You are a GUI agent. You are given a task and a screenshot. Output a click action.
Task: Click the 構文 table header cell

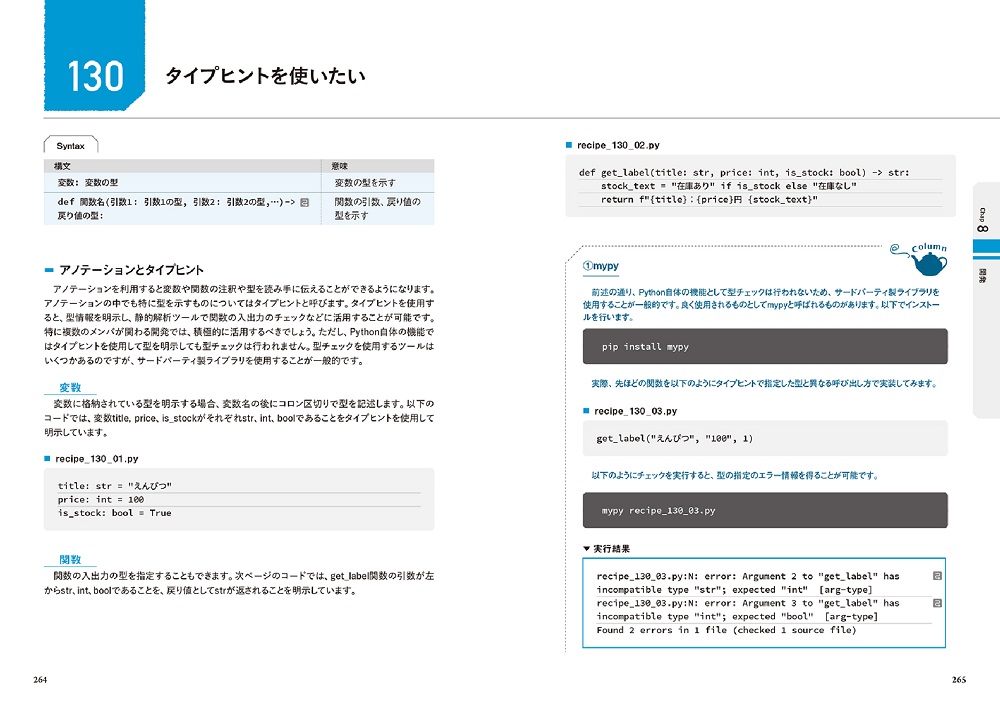pyautogui.click(x=182, y=166)
